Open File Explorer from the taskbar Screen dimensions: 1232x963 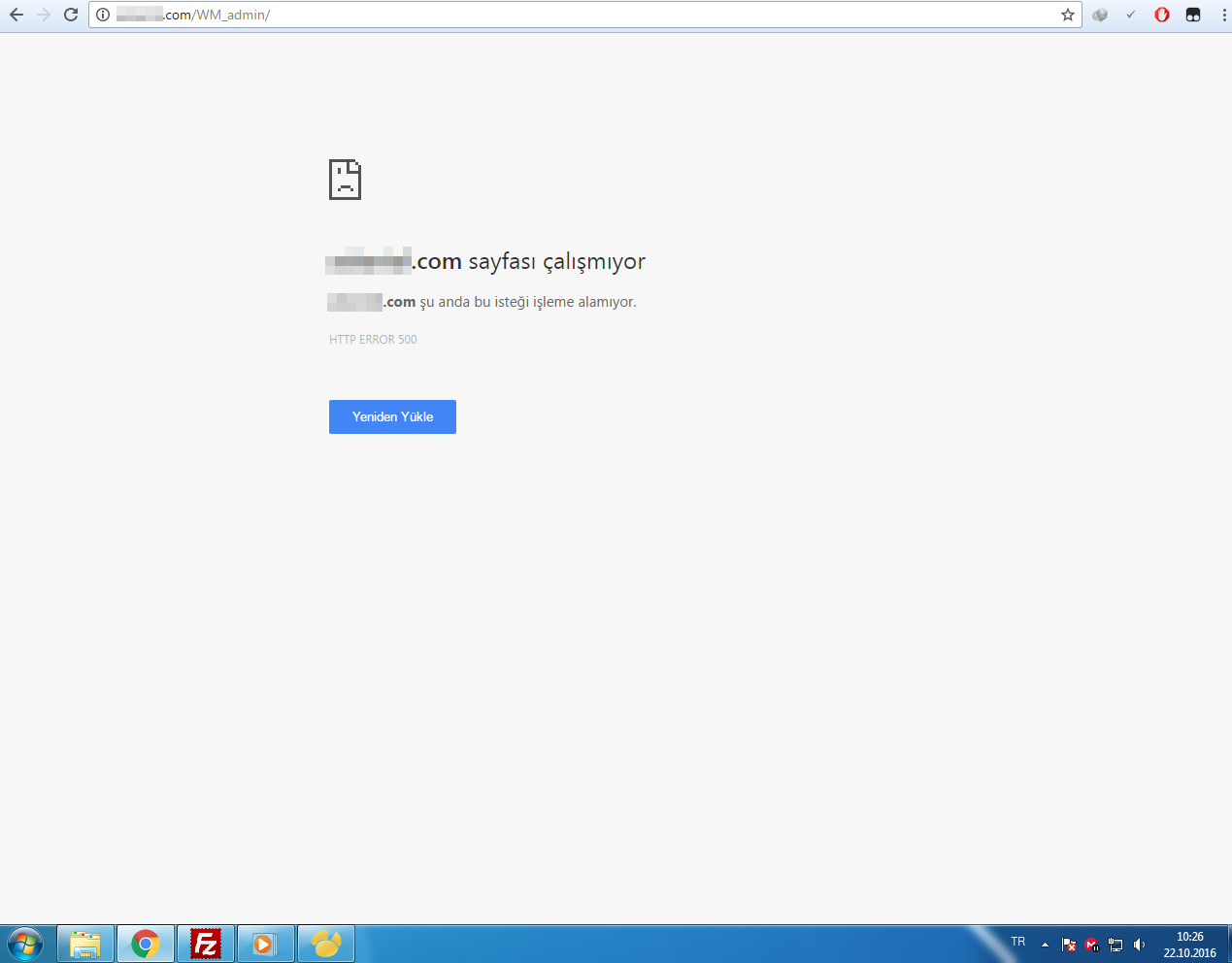(x=85, y=944)
